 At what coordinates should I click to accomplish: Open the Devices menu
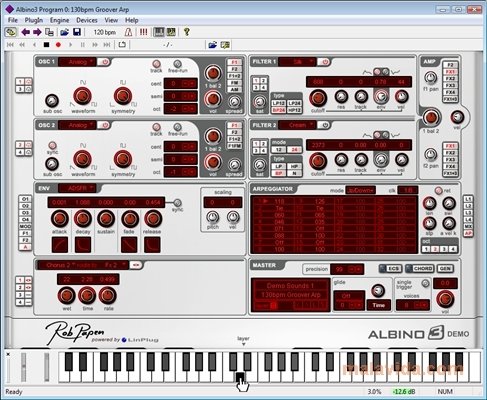87,20
